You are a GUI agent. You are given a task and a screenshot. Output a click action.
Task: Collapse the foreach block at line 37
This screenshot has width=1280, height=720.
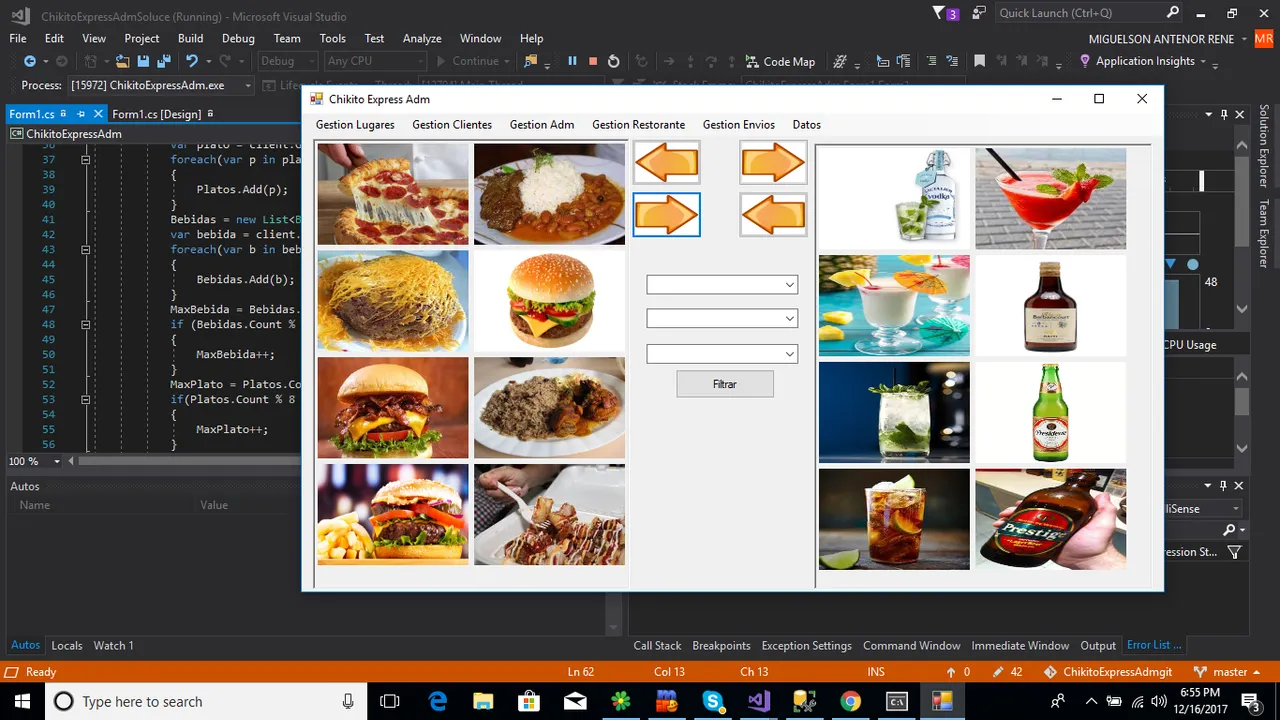tap(85, 160)
